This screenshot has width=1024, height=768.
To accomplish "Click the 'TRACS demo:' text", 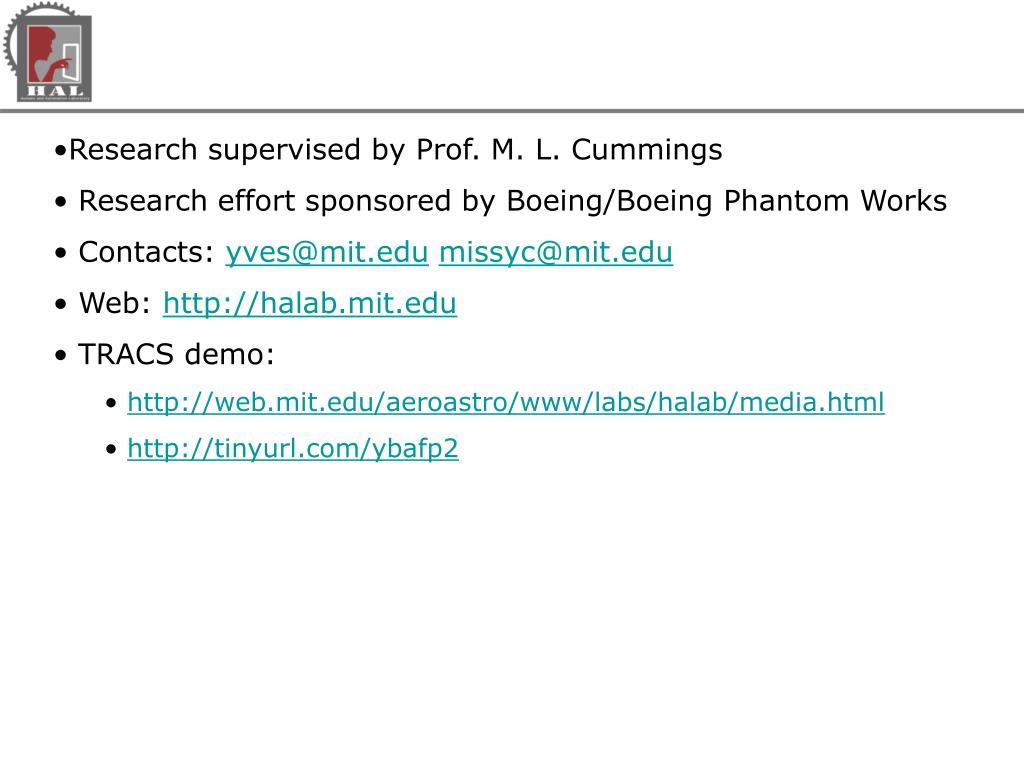I will [176, 355].
